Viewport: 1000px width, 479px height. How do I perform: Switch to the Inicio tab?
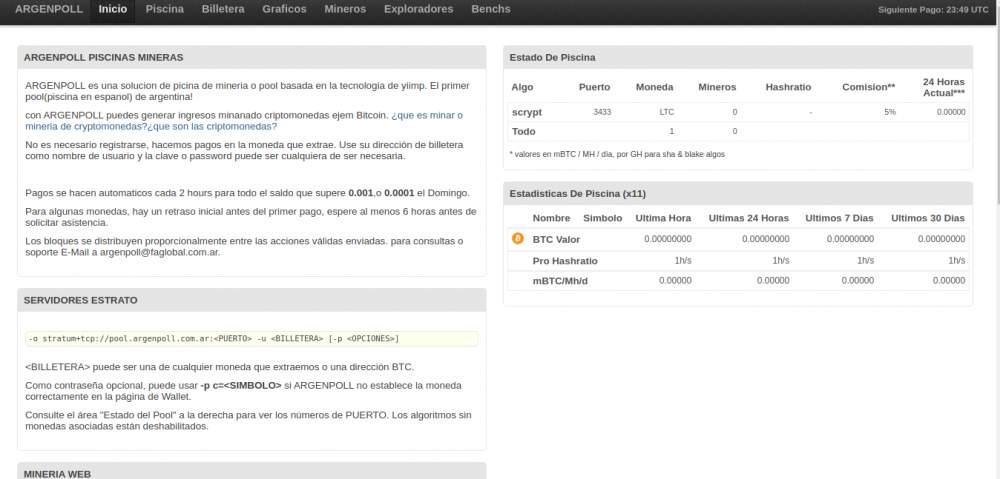pos(113,9)
